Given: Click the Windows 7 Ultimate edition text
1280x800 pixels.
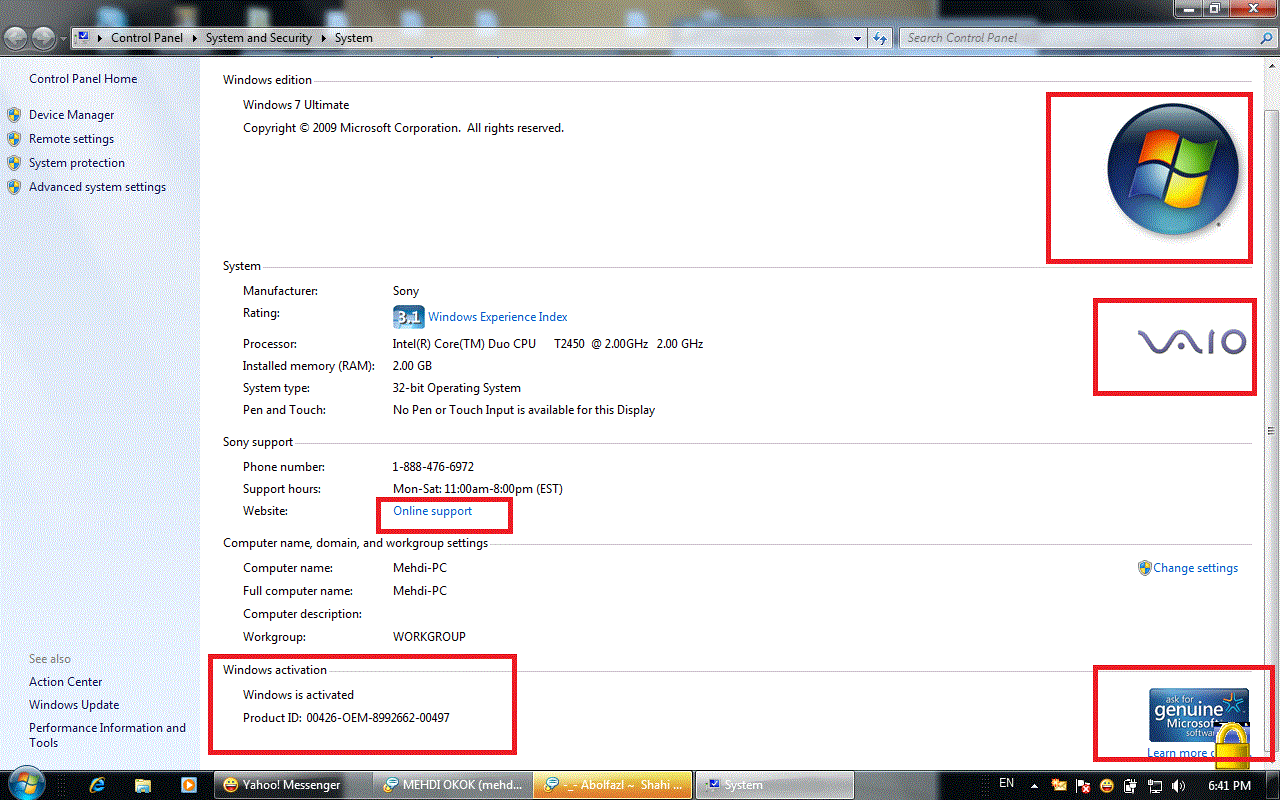Looking at the screenshot, I should coord(296,105).
